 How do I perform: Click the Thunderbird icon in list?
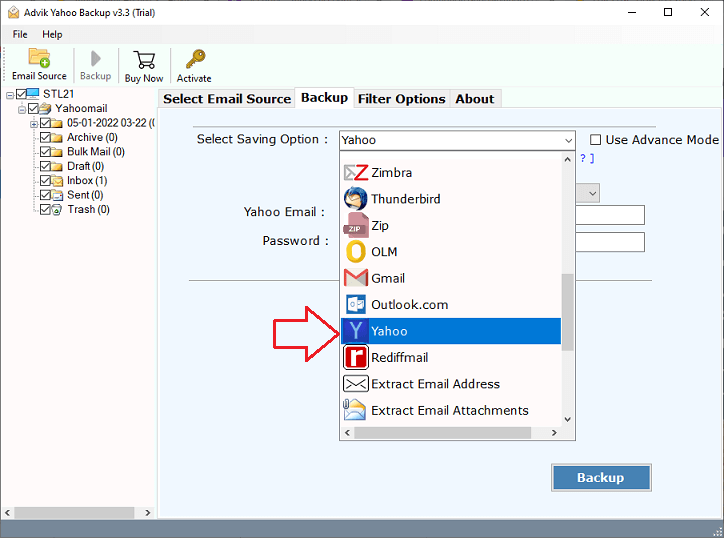(356, 199)
